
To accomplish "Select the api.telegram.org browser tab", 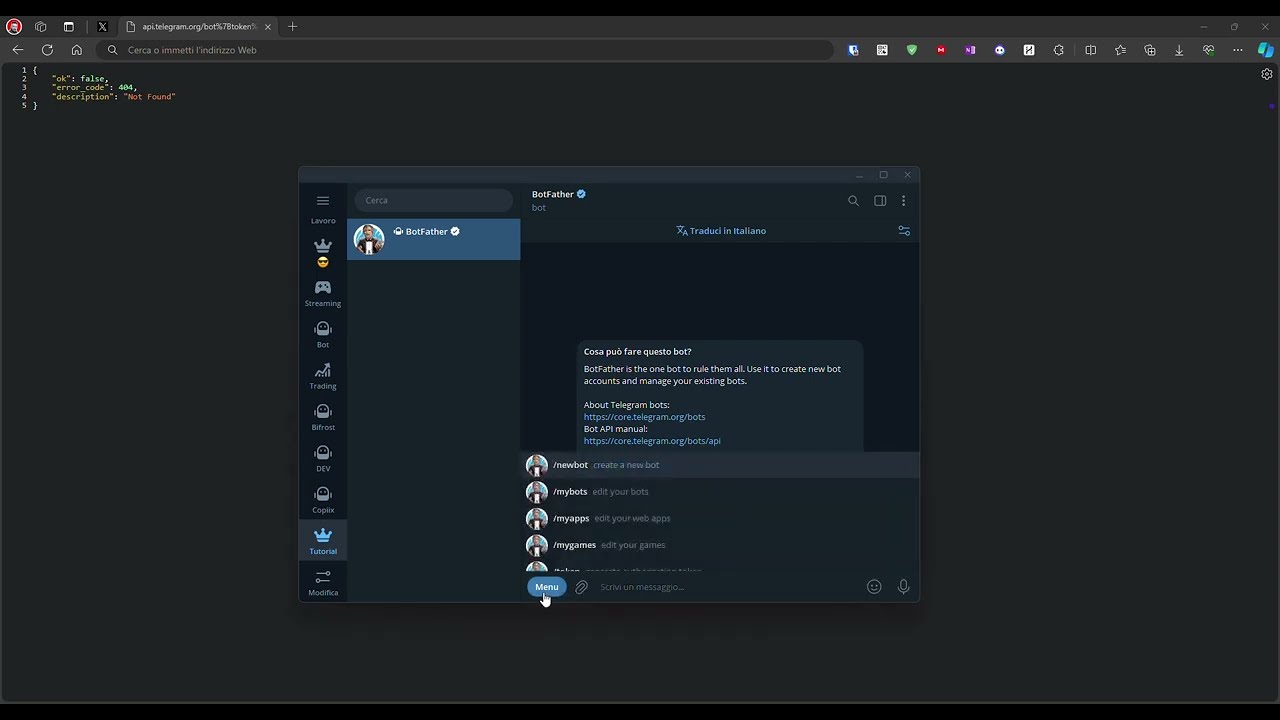I will pyautogui.click(x=198, y=27).
